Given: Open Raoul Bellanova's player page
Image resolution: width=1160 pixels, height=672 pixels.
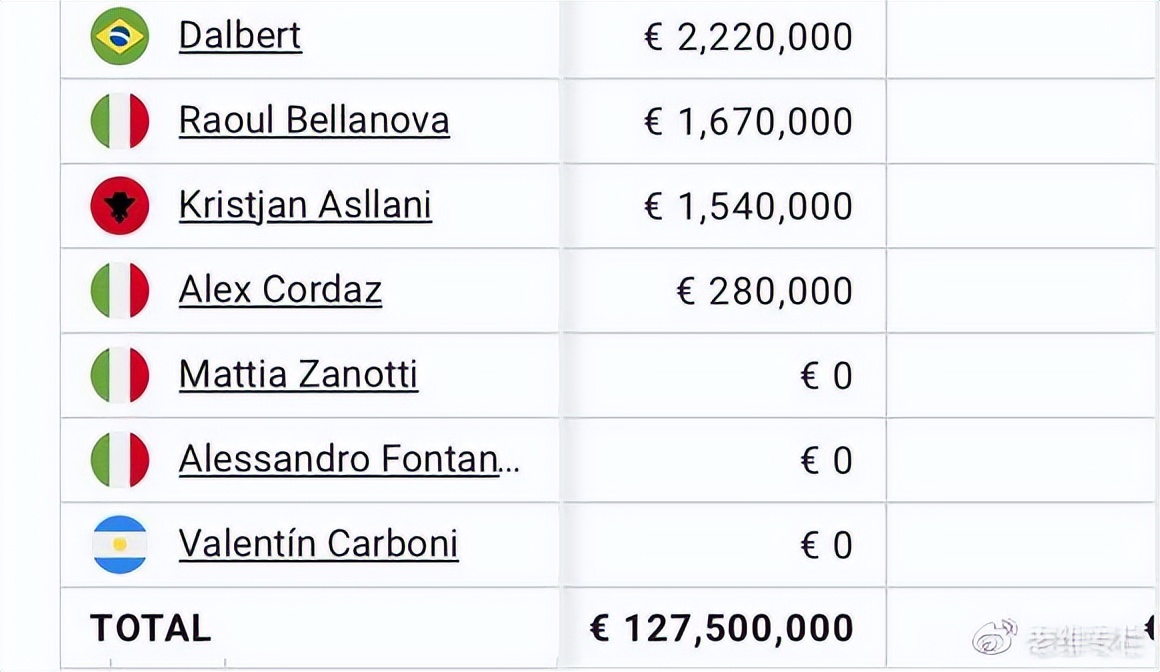Looking at the screenshot, I should click(314, 121).
